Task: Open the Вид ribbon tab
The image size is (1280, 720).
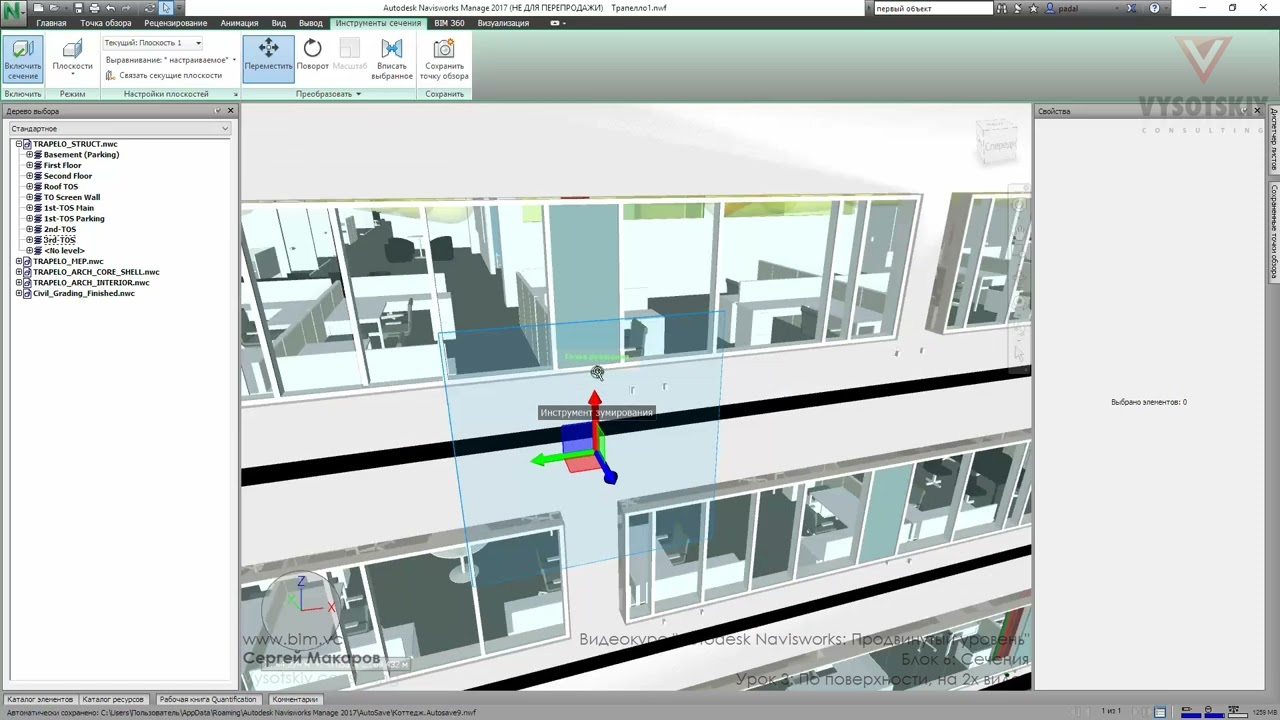Action: click(x=279, y=23)
